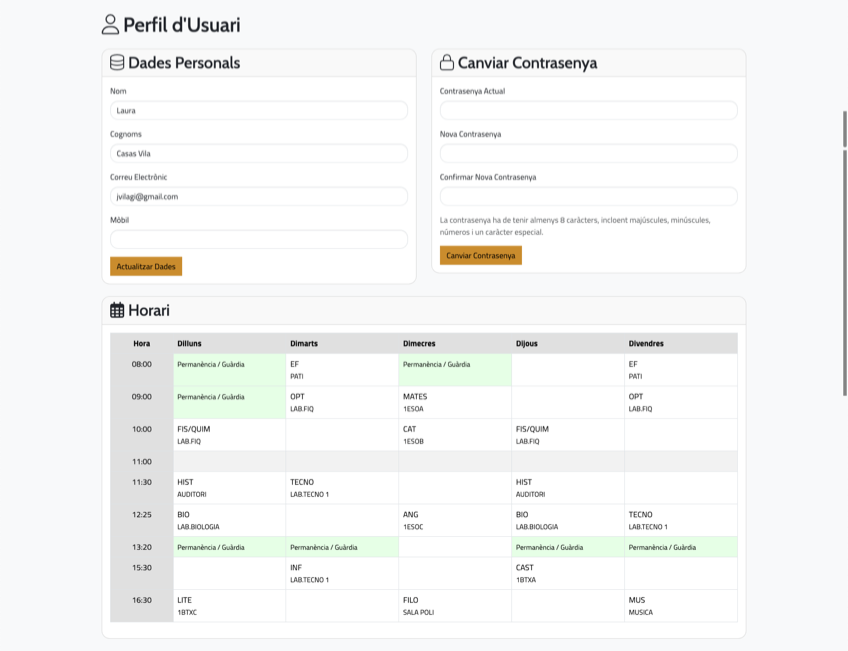Edit the Cognoms field with Casas Vila

click(x=258, y=154)
